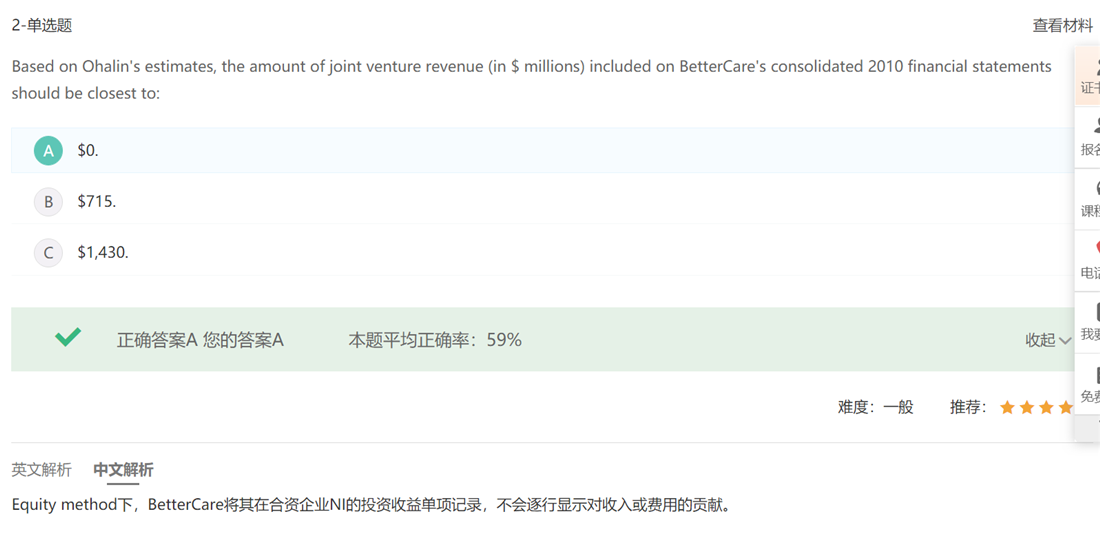Click the 本题平均正确率 59% text

point(435,340)
